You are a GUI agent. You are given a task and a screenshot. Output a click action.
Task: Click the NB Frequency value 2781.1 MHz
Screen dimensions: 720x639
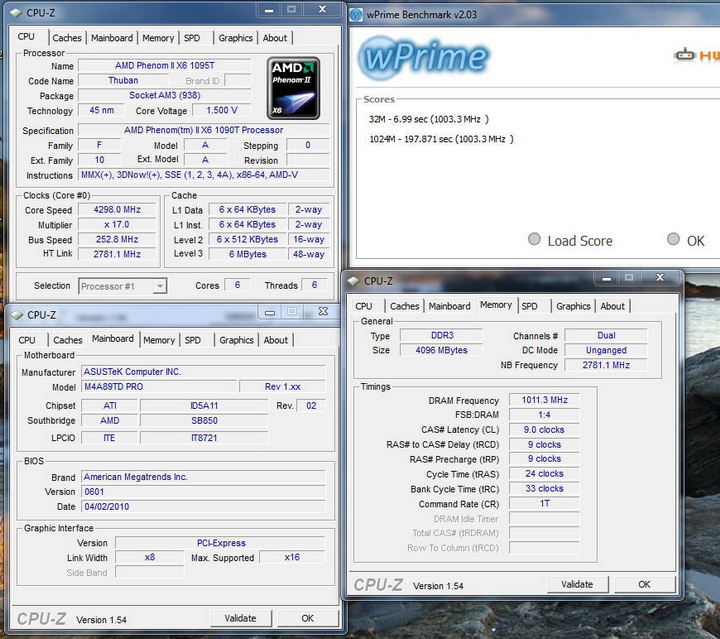tap(606, 365)
